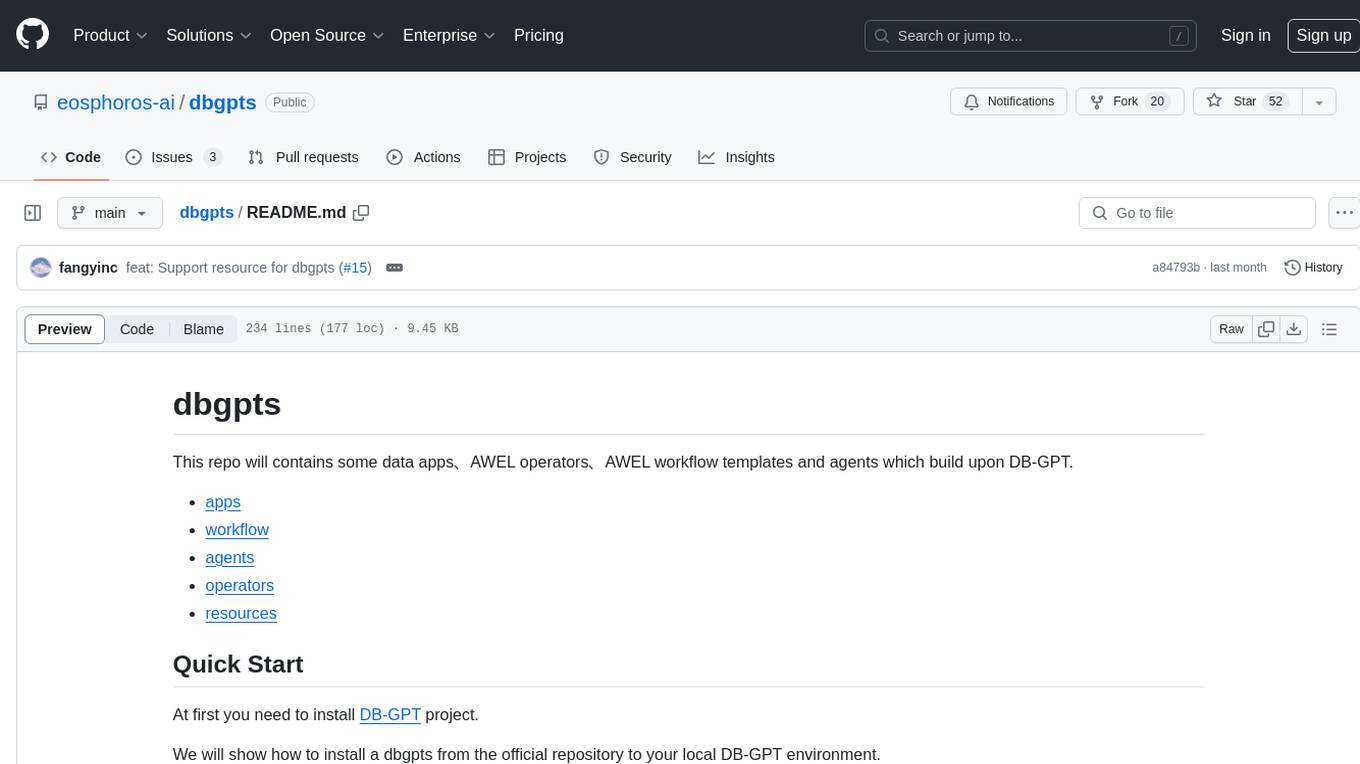Screen dimensions: 1360x764
Task: Open the dbgpts repository link
Action: pos(223,102)
